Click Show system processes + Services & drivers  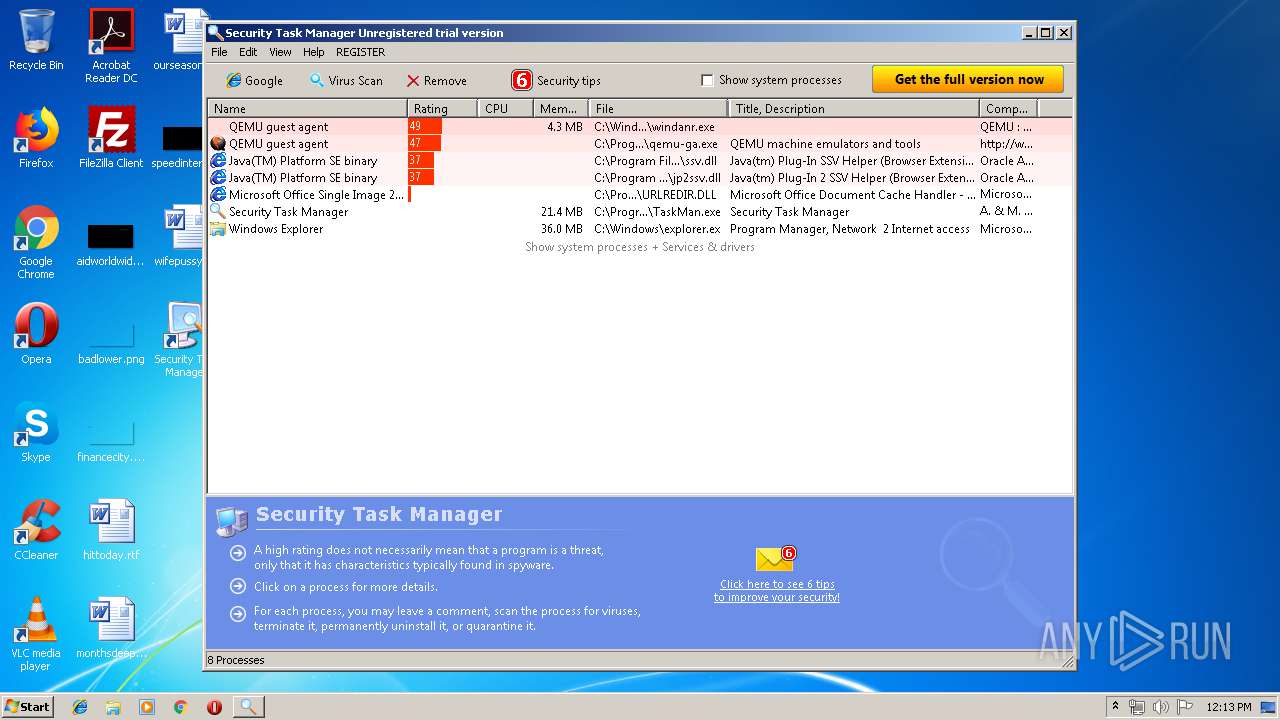pos(640,247)
